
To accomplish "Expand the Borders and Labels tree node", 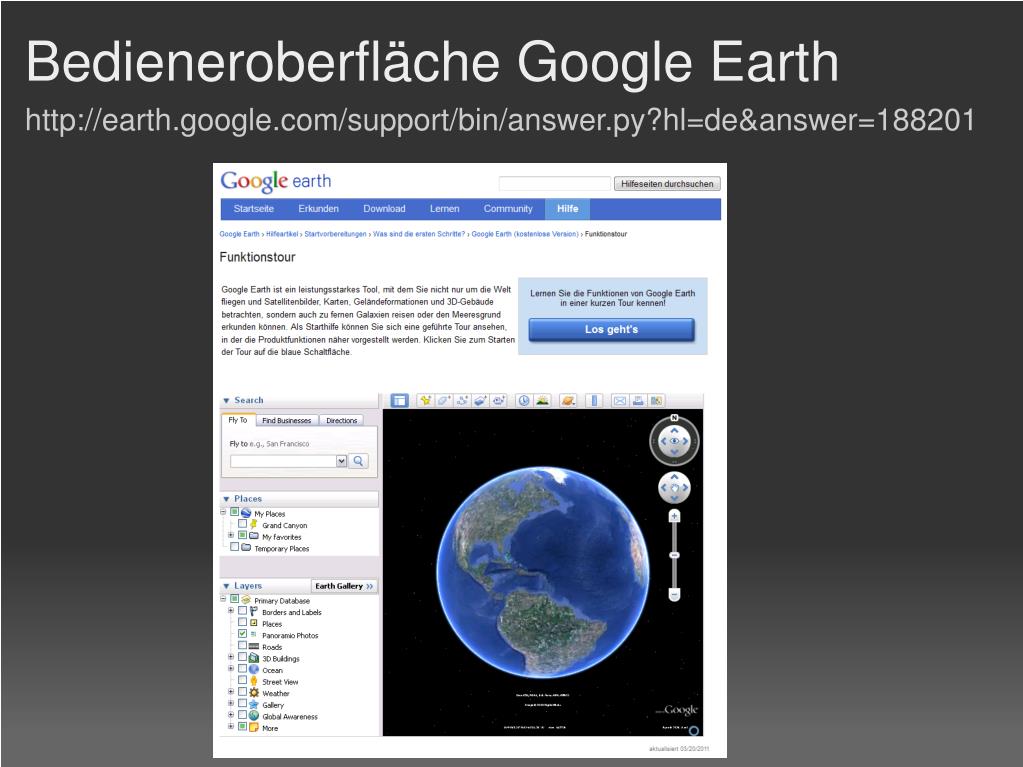I will pyautogui.click(x=230, y=611).
